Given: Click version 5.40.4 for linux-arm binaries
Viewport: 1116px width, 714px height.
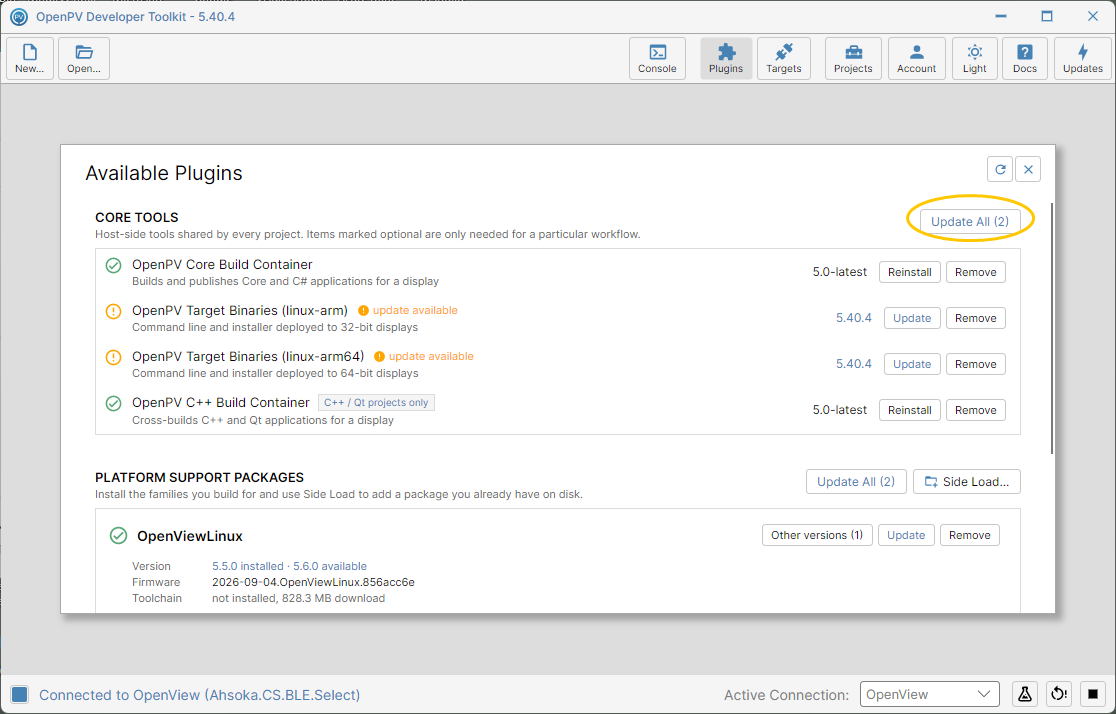Looking at the screenshot, I should tap(853, 317).
